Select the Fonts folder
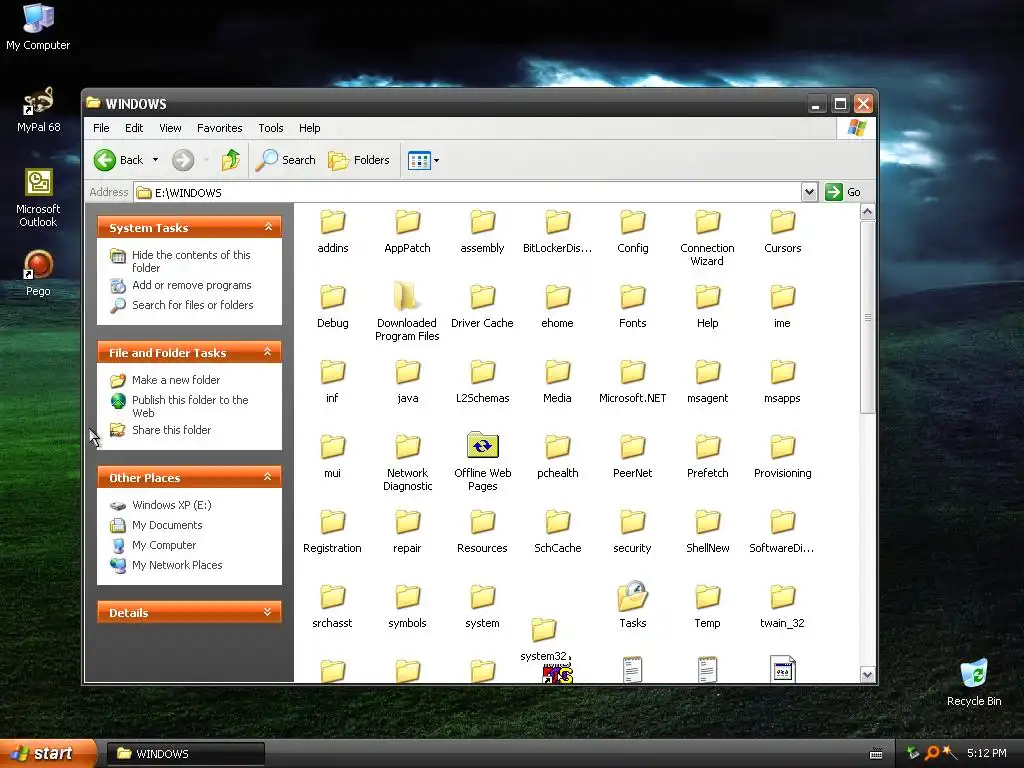This screenshot has height=768, width=1024. tap(633, 306)
